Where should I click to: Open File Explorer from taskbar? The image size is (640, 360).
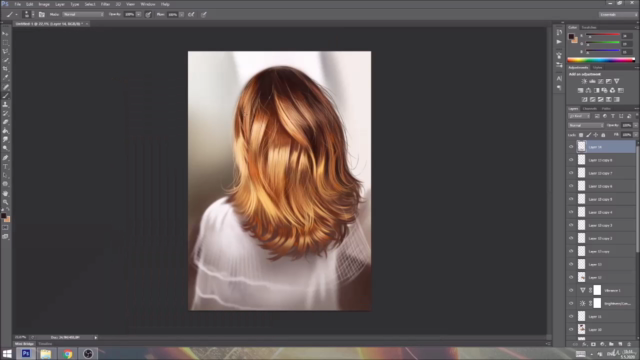point(46,354)
